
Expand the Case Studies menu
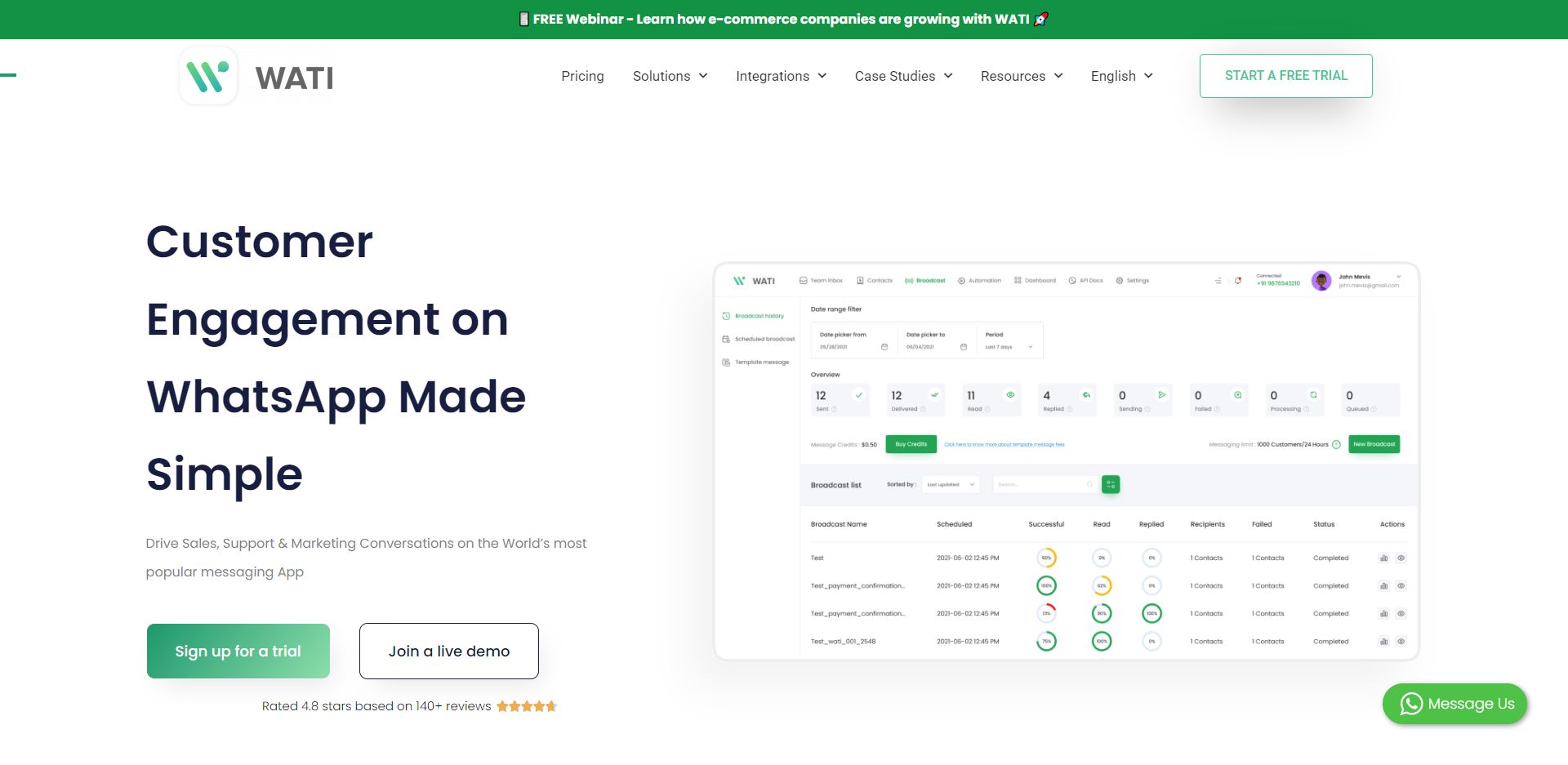pyautogui.click(x=903, y=76)
